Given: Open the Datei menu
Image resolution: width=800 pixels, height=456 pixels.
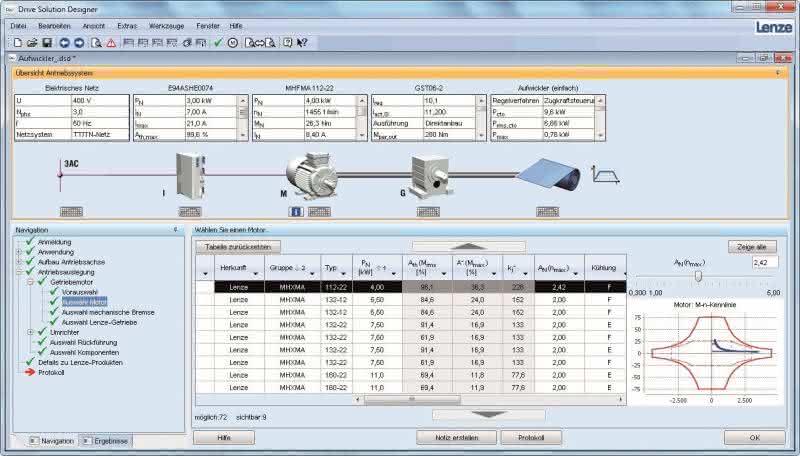Looking at the screenshot, I should click(x=18, y=26).
